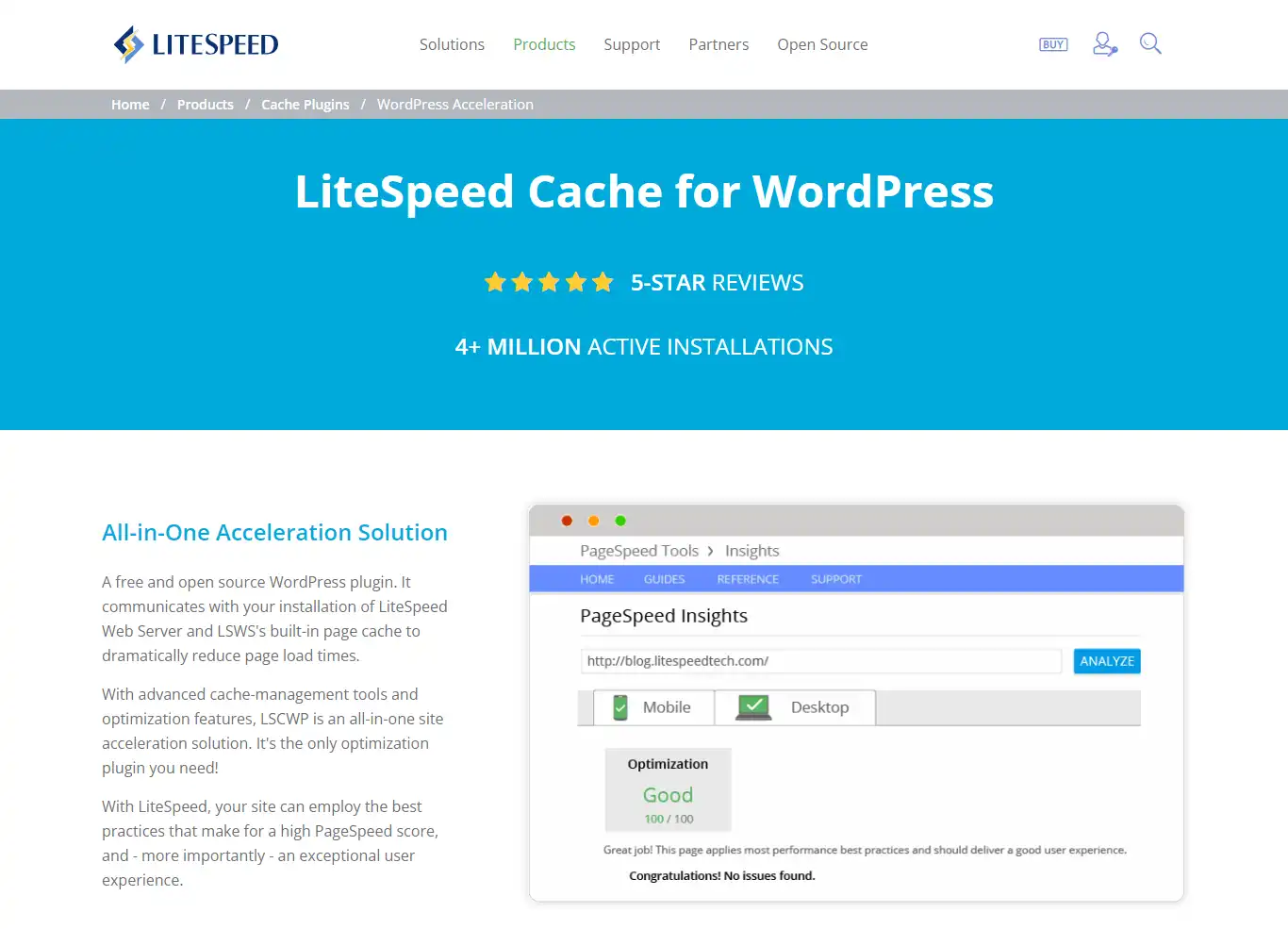Click 4+ MILLION ACTIVE INSTALLATIONS text
This screenshot has width=1288, height=929.
644,347
